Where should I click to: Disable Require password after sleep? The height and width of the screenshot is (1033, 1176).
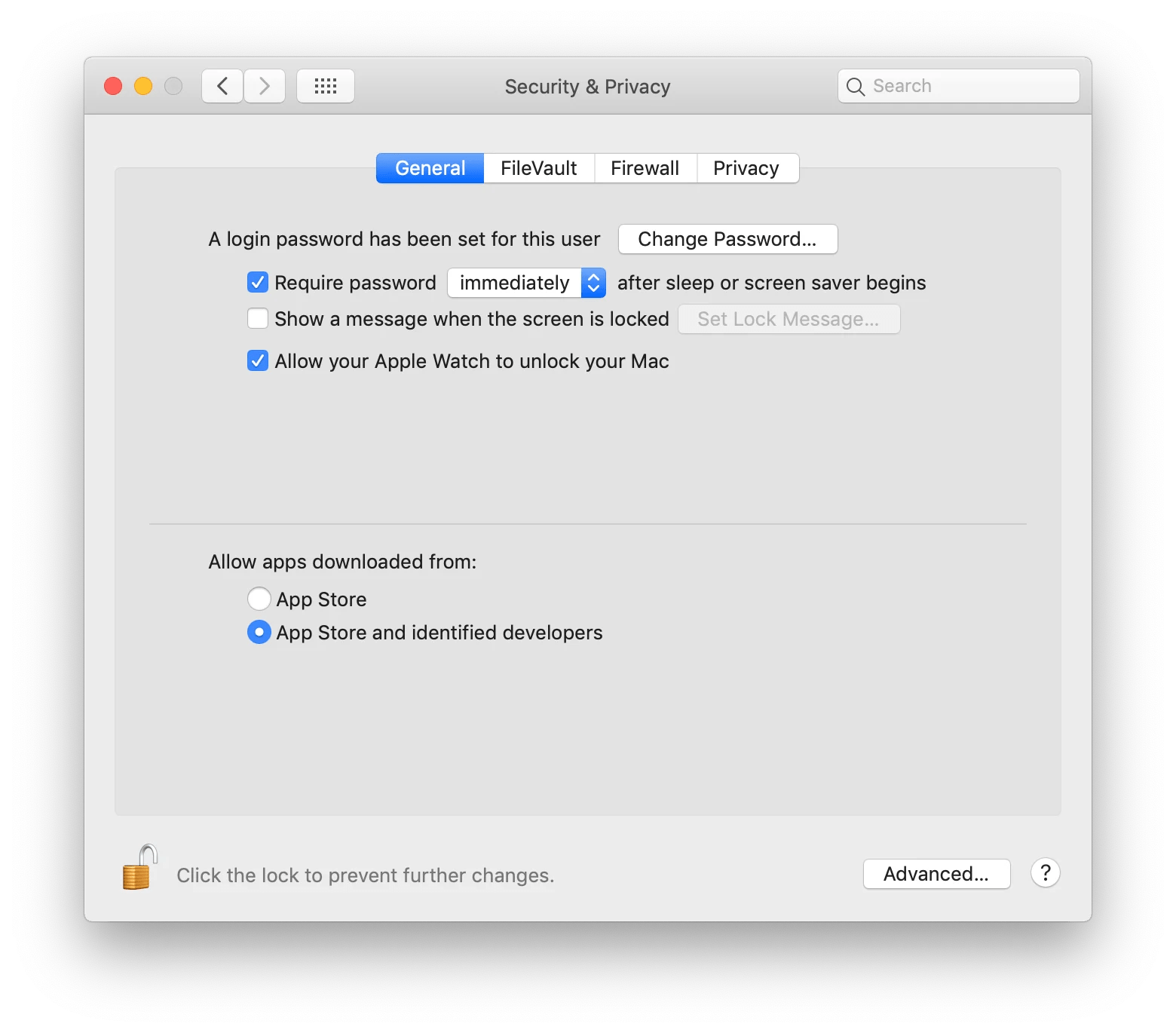[257, 282]
